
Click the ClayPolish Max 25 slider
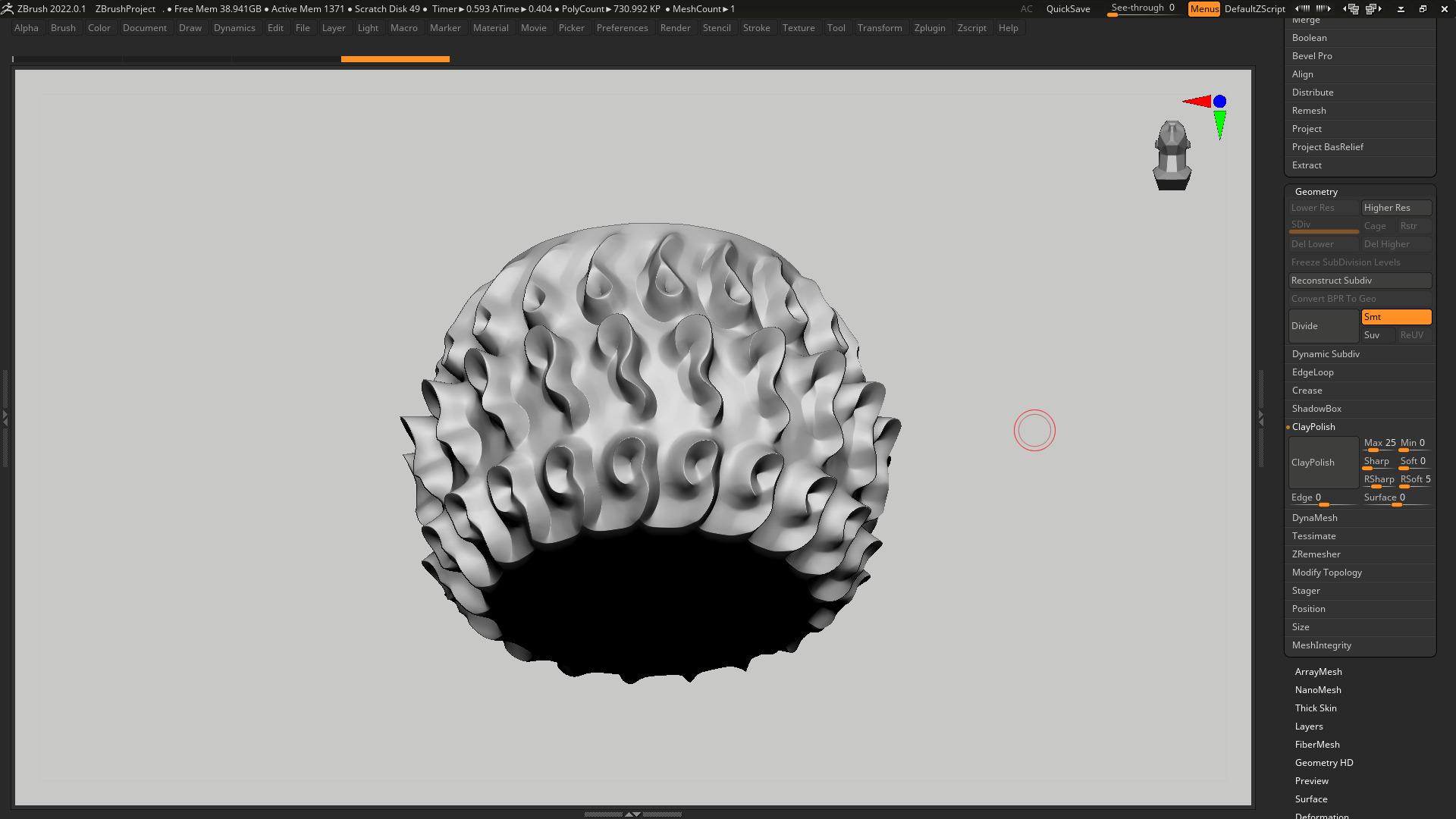tap(1379, 444)
